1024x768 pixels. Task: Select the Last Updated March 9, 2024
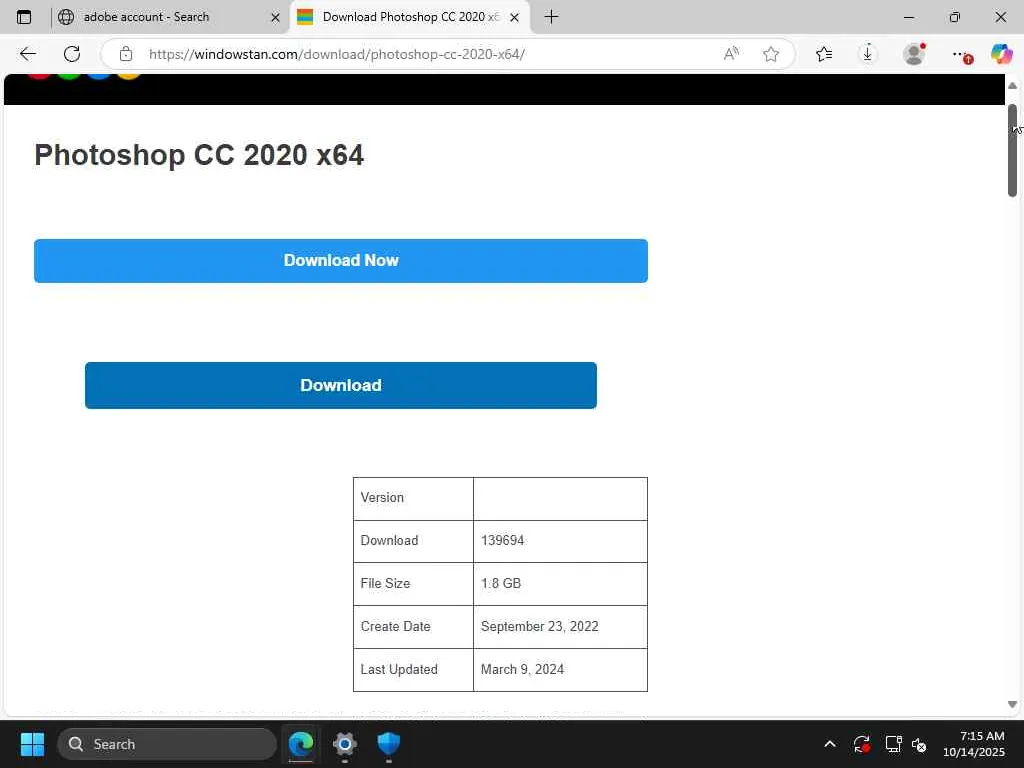click(522, 669)
